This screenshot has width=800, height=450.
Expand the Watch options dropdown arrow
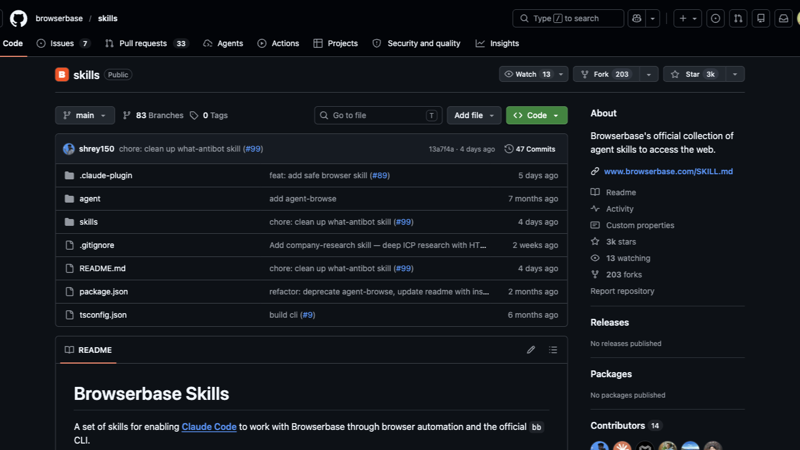(x=561, y=74)
